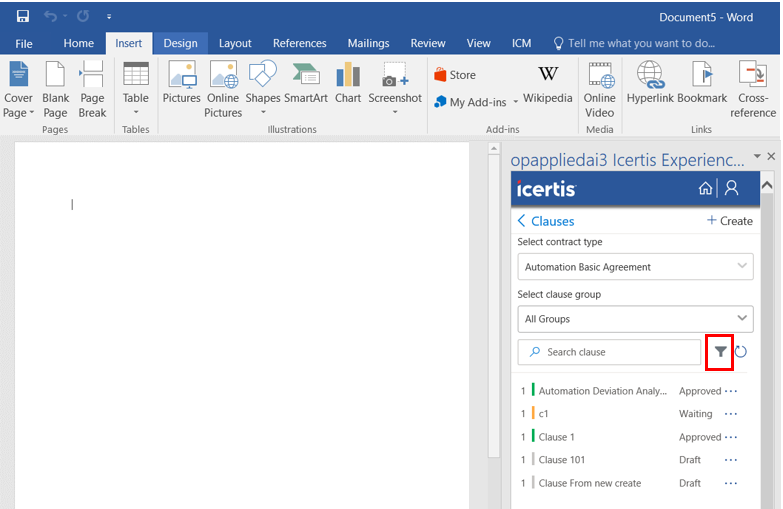The width and height of the screenshot is (783, 509).
Task: Open the Wikipedia add-in
Action: 548,85
